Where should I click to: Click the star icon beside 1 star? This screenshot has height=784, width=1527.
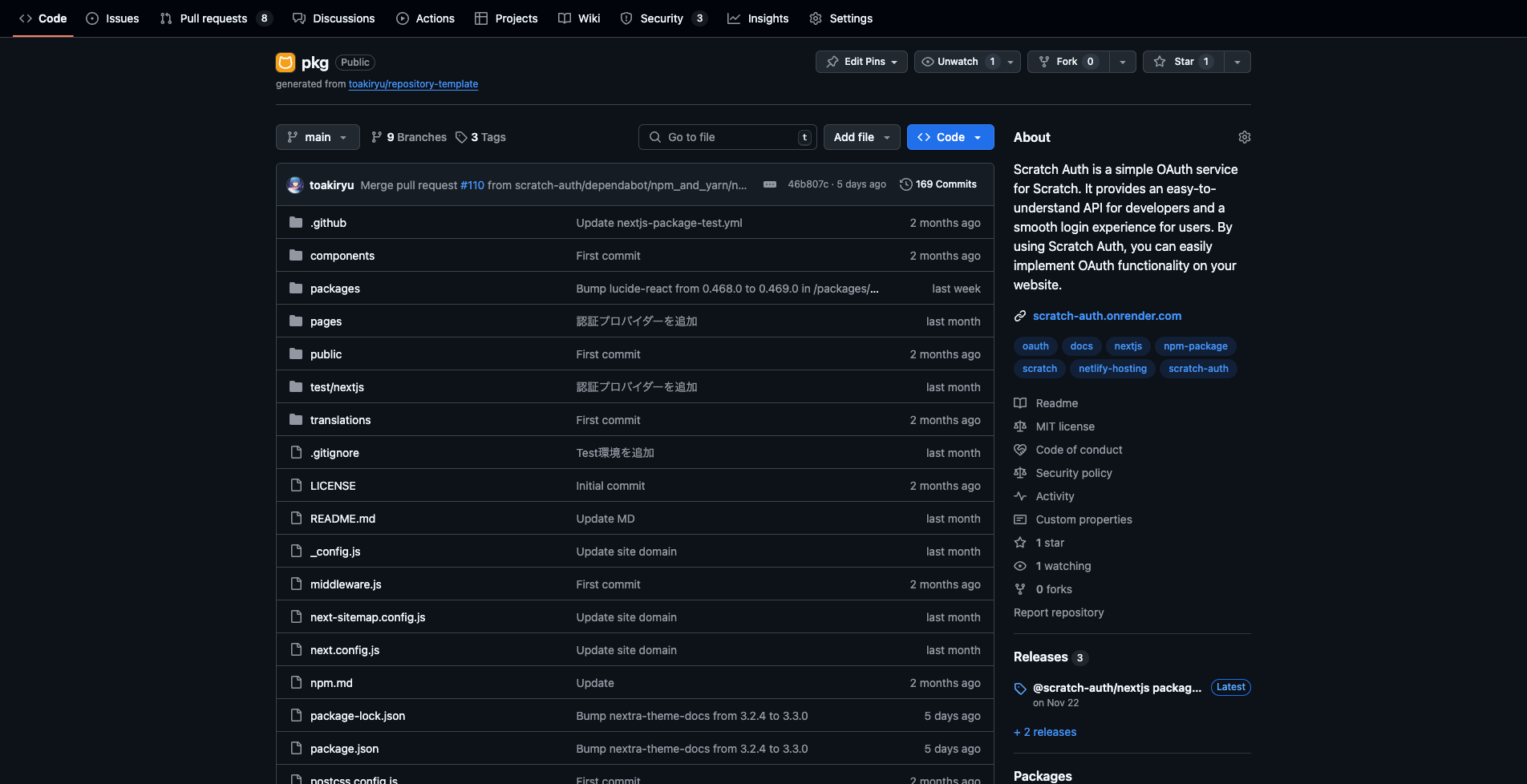[x=1020, y=543]
